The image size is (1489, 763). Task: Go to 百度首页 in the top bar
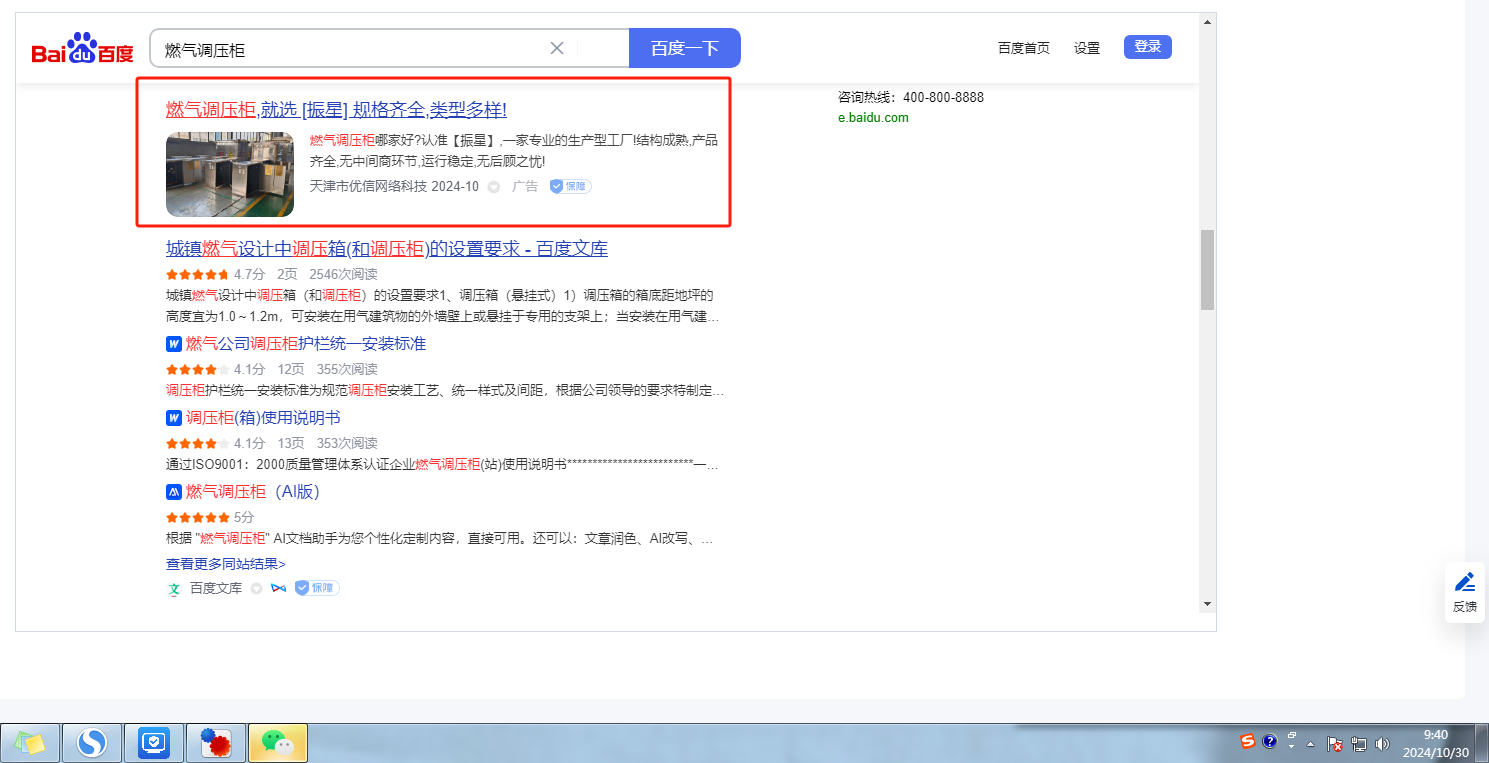(x=1024, y=48)
